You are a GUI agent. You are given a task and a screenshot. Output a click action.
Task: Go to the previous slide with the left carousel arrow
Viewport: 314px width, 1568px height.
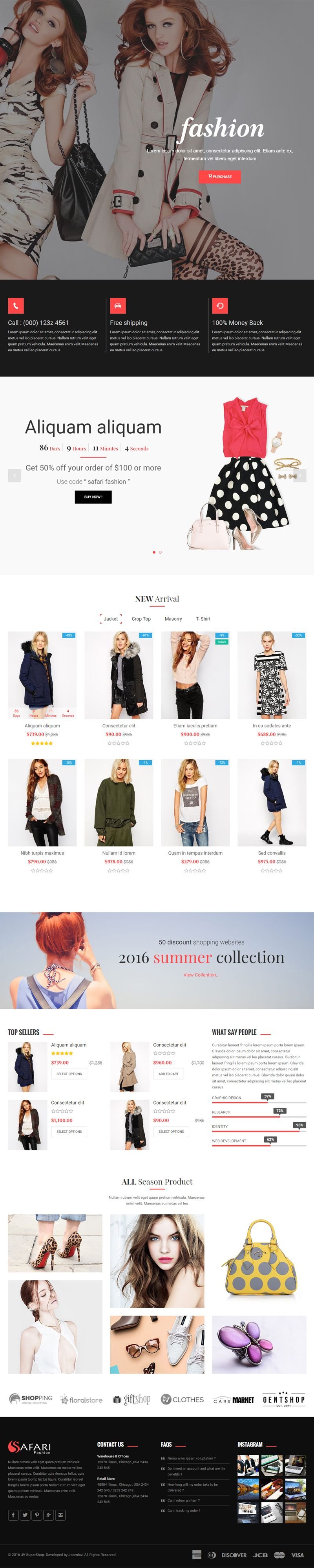click(x=15, y=475)
